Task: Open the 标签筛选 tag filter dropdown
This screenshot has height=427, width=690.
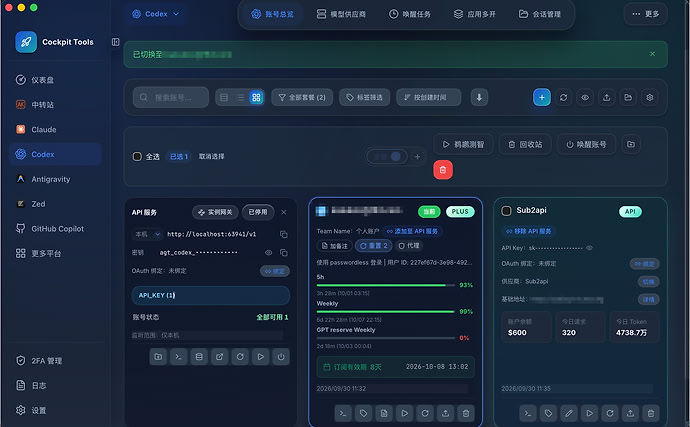Action: tap(364, 97)
